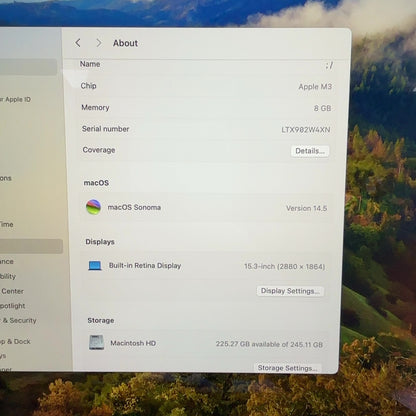Screen dimensions: 416x416
Task: Open Privacy & Security sidebar item
Action: click(18, 320)
